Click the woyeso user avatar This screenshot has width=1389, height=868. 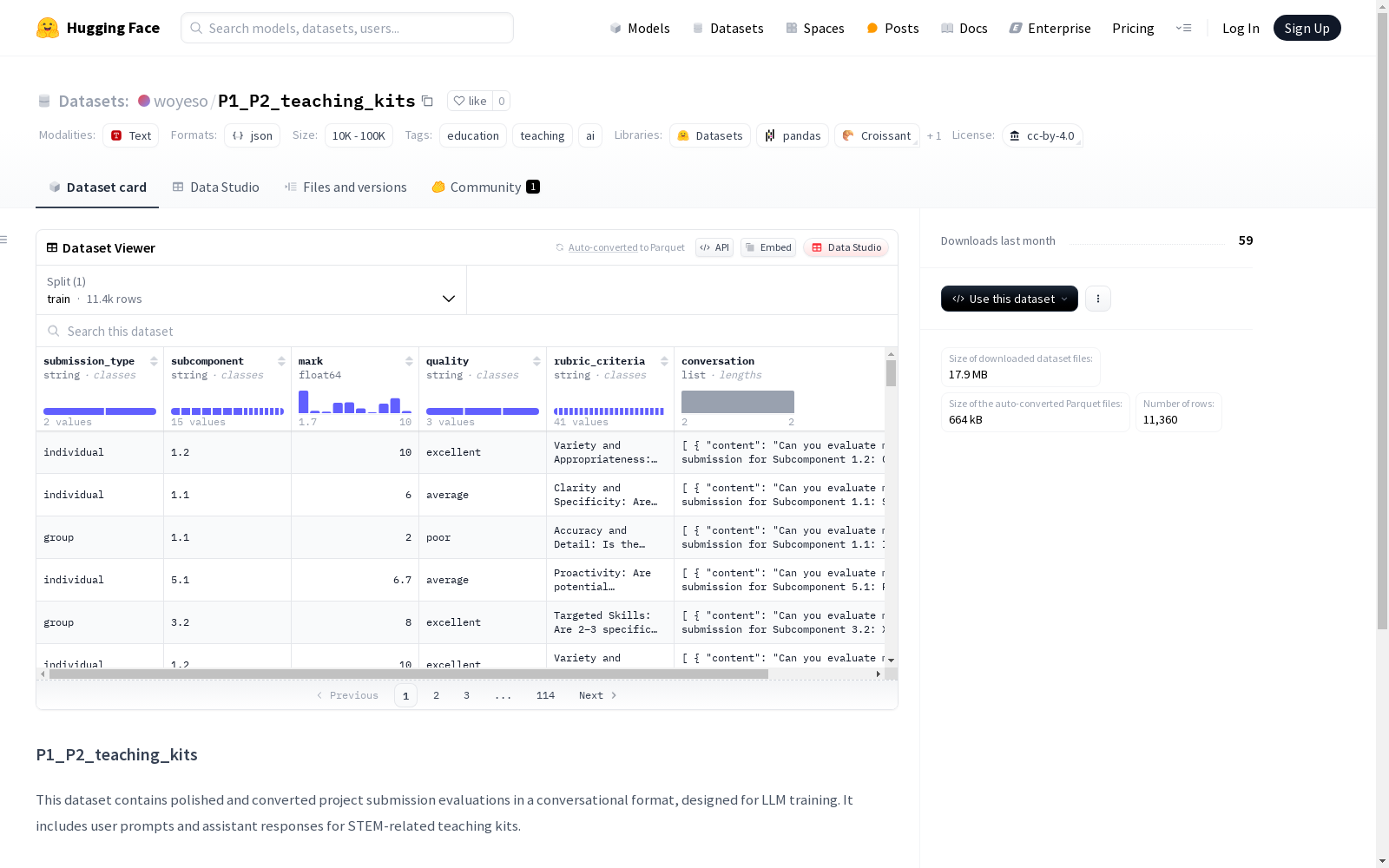pos(144,101)
